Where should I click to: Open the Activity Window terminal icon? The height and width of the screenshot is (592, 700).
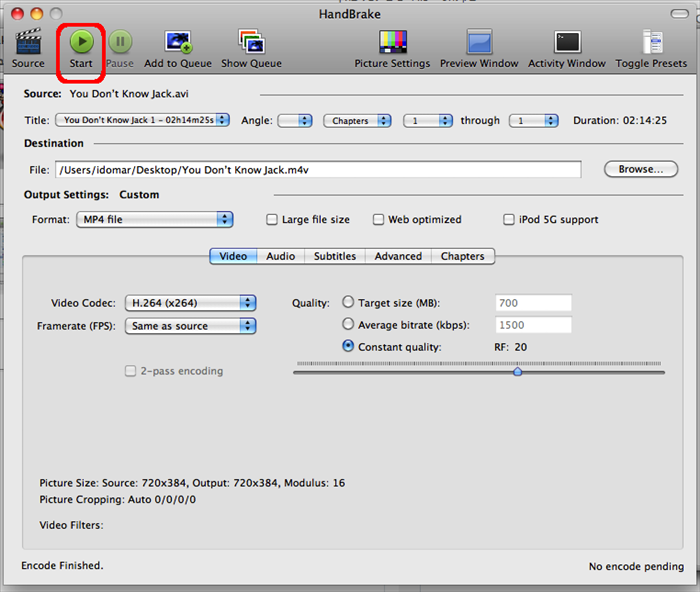tap(567, 42)
